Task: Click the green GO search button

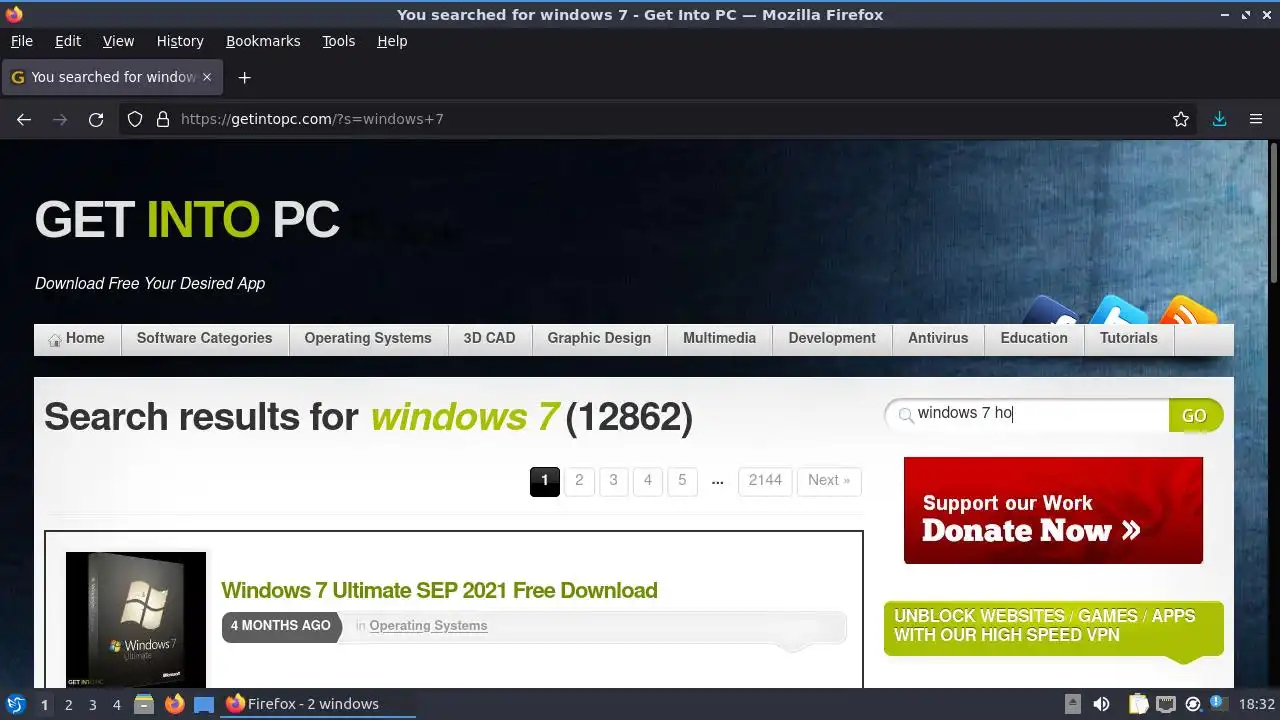Action: pos(1195,415)
